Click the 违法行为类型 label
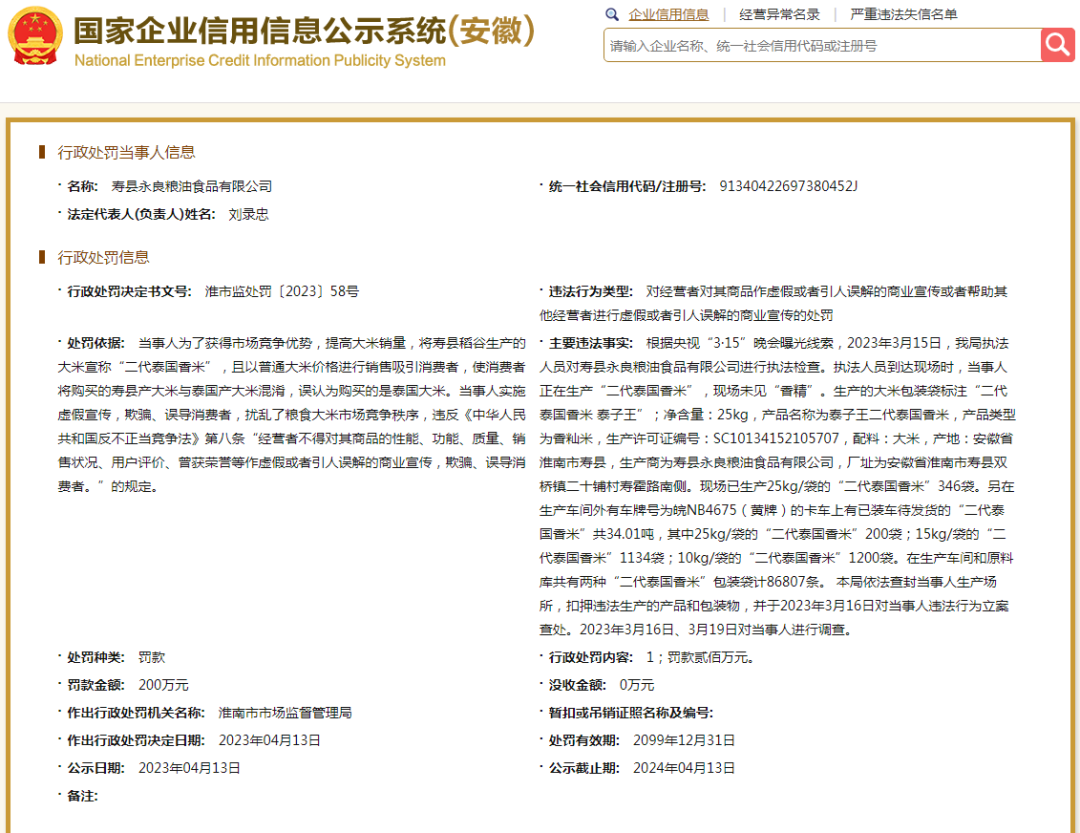This screenshot has height=833, width=1080. pyautogui.click(x=590, y=291)
